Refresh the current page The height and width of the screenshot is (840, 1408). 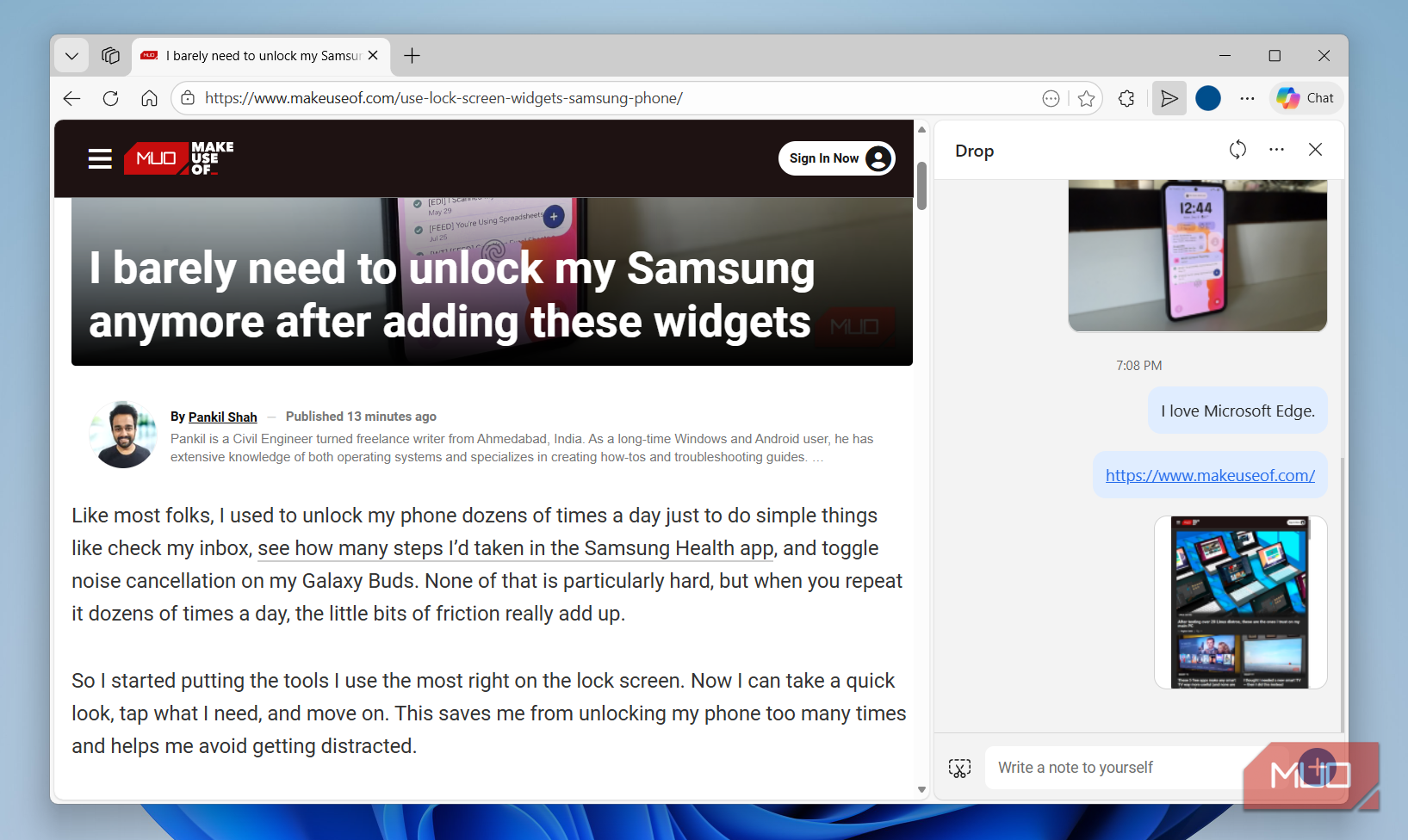[110, 98]
